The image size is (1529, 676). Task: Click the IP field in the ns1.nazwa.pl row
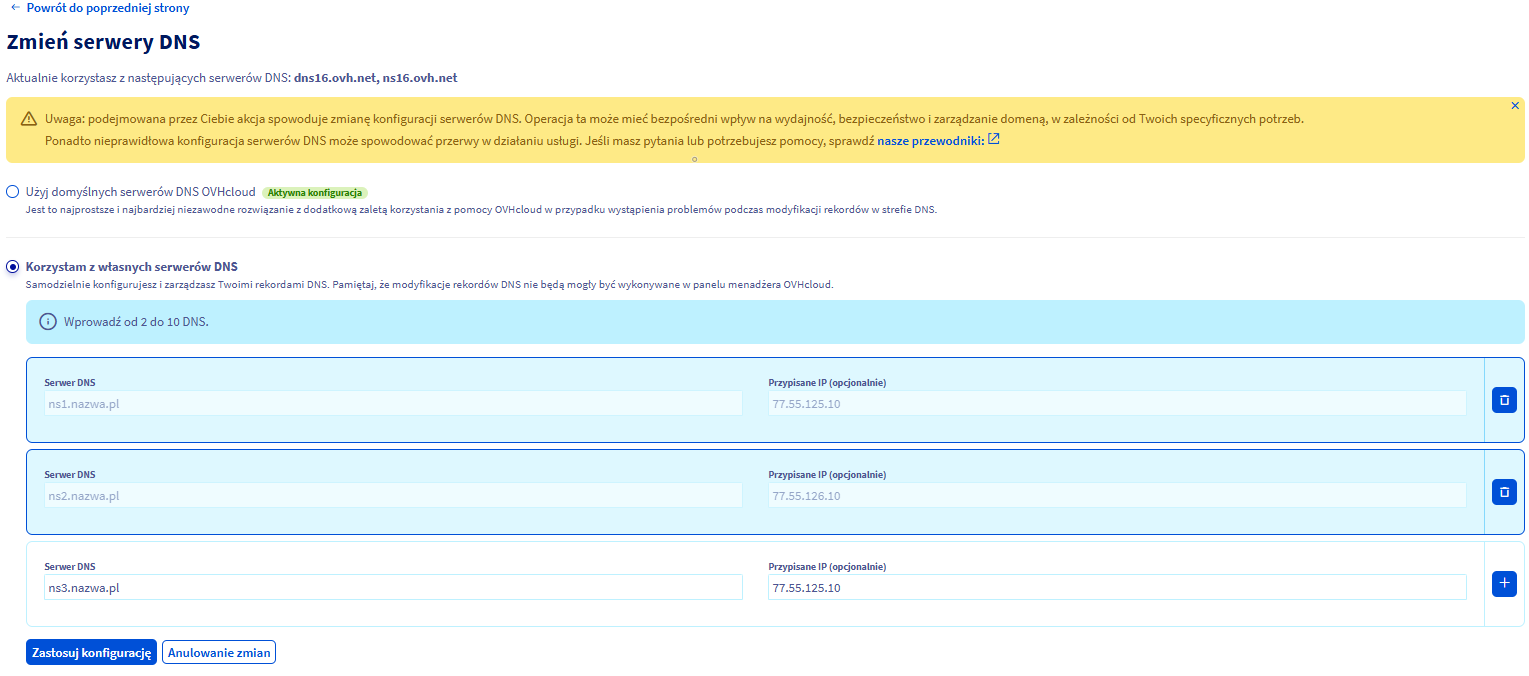coord(1116,404)
